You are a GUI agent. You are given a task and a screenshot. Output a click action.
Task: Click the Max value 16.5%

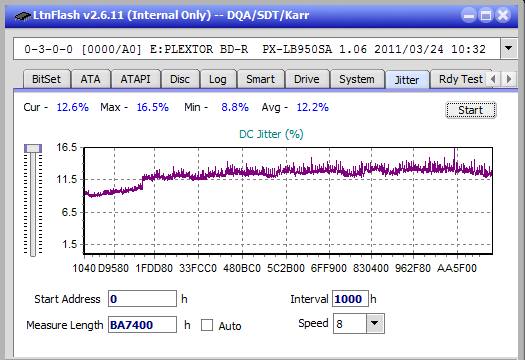coord(153,107)
